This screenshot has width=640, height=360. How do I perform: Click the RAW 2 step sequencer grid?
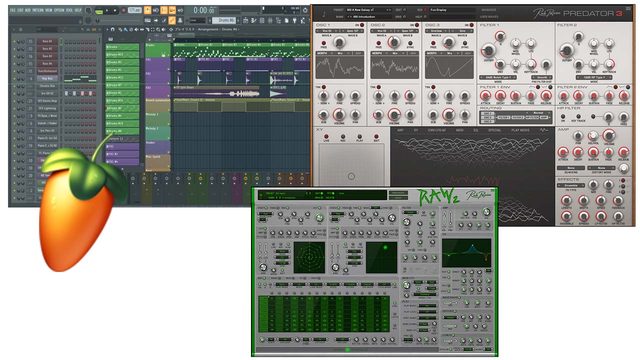[324, 314]
